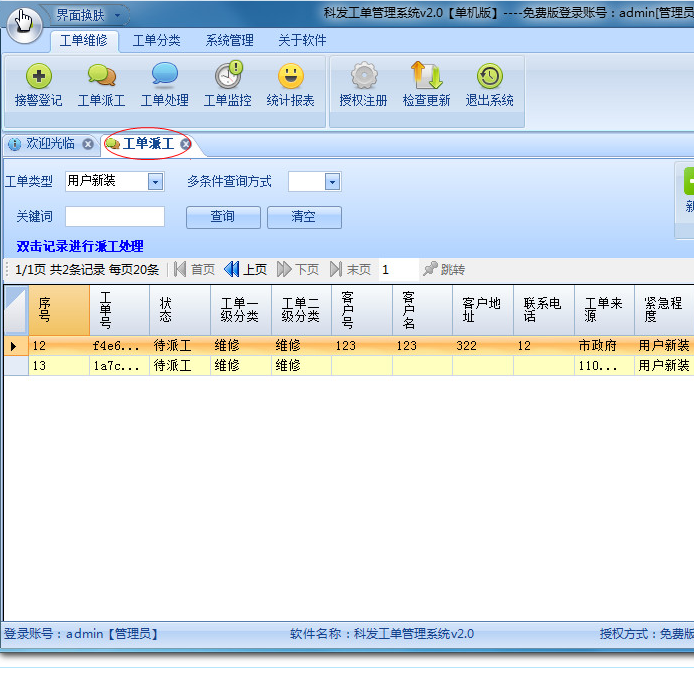Open 工单处理 chat bubble icon
This screenshot has width=694, height=673.
[164, 77]
